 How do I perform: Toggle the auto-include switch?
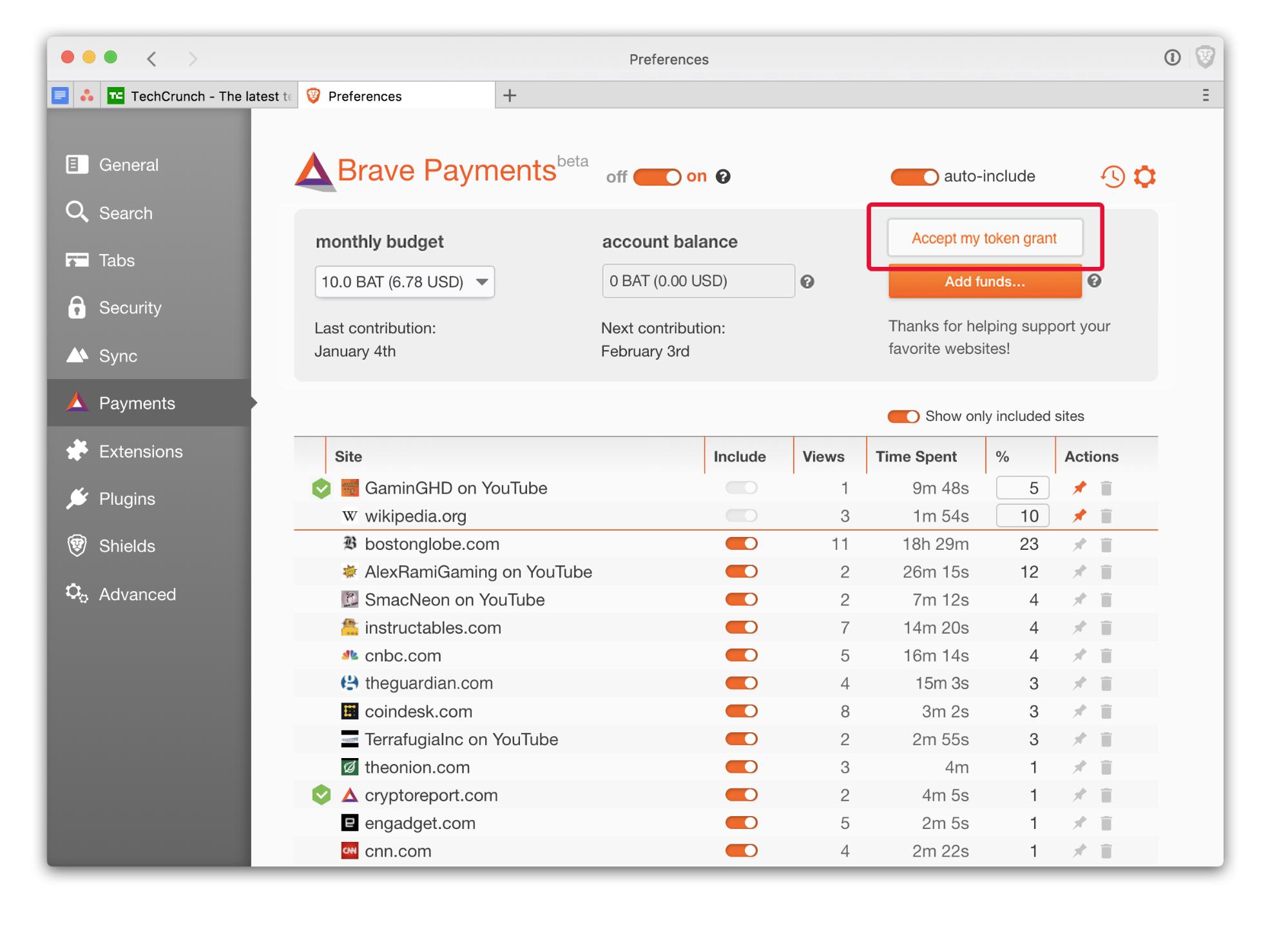point(914,177)
